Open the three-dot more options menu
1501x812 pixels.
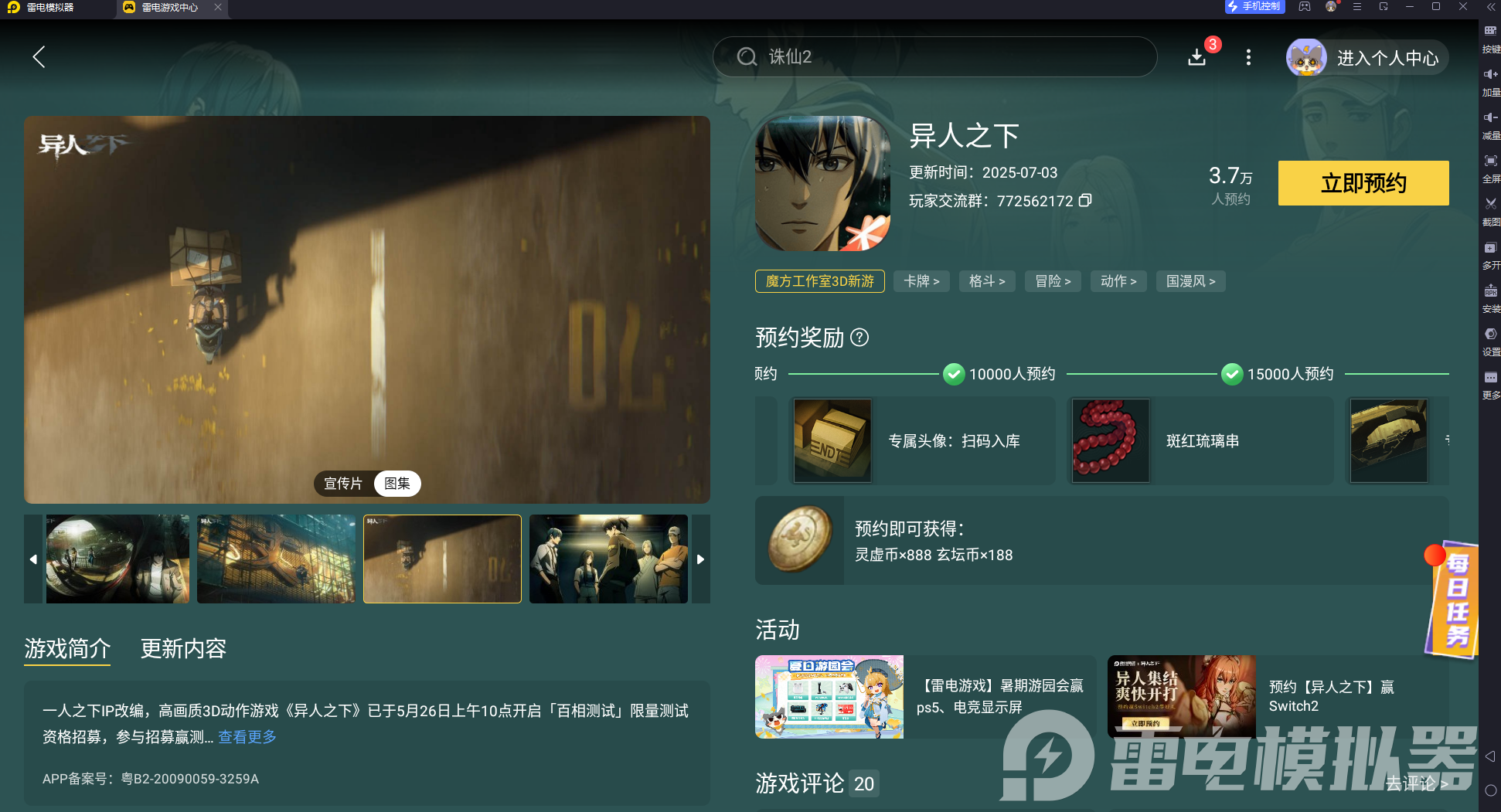1248,57
